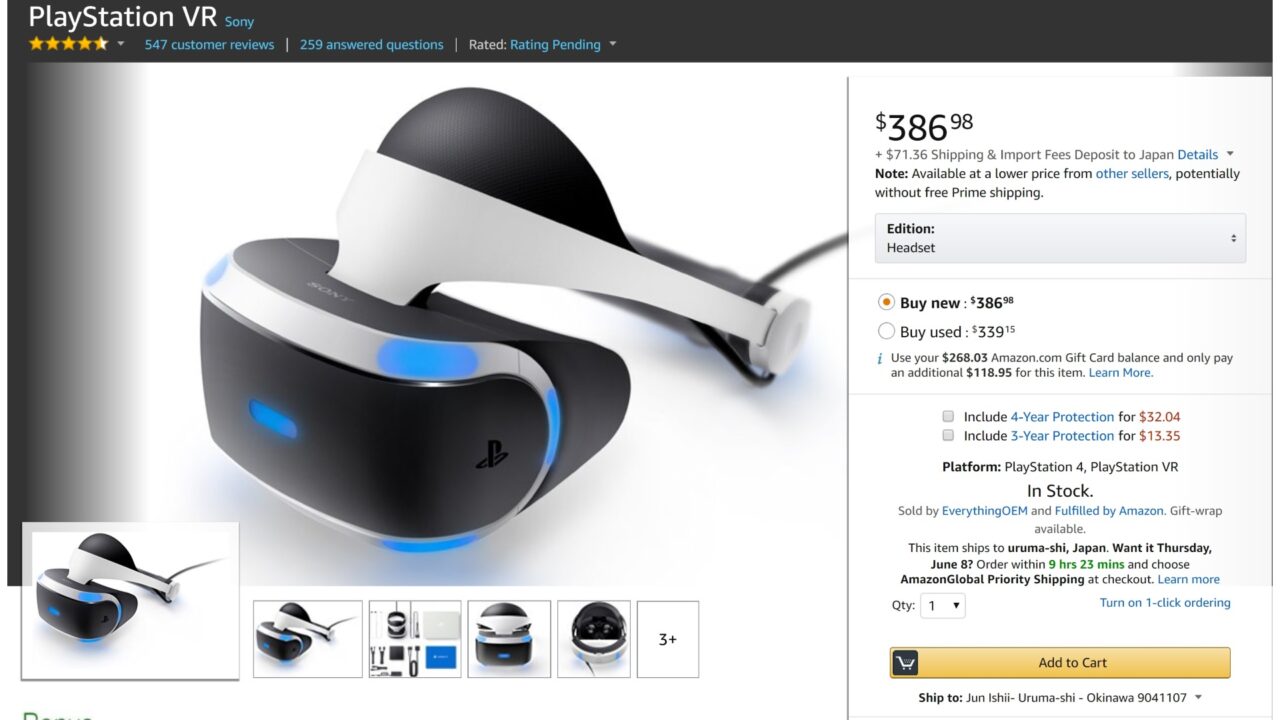Click the Add to Cart button
The height and width of the screenshot is (720, 1280).
click(1060, 663)
